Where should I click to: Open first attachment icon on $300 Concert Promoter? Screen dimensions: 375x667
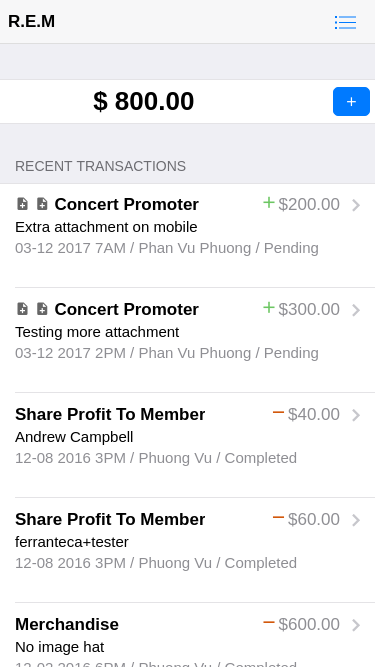(22, 309)
